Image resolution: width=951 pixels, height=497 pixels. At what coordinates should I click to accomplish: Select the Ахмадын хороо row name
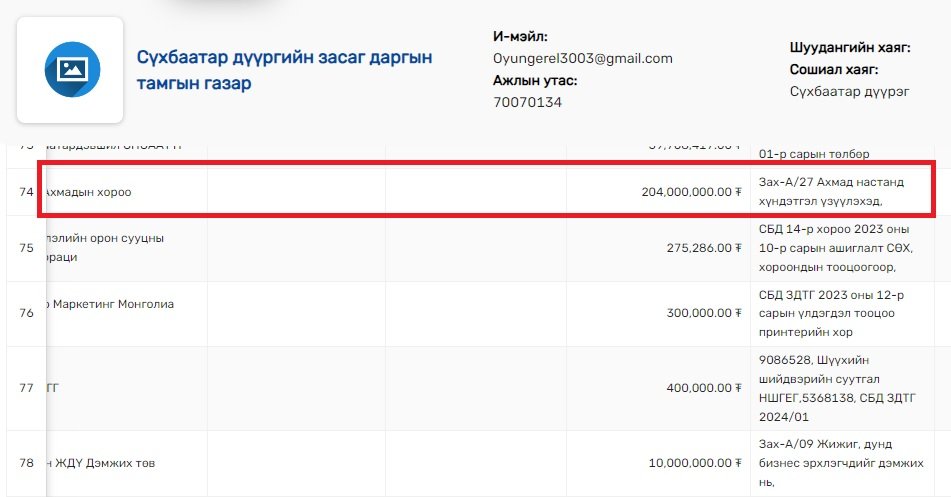click(x=88, y=192)
